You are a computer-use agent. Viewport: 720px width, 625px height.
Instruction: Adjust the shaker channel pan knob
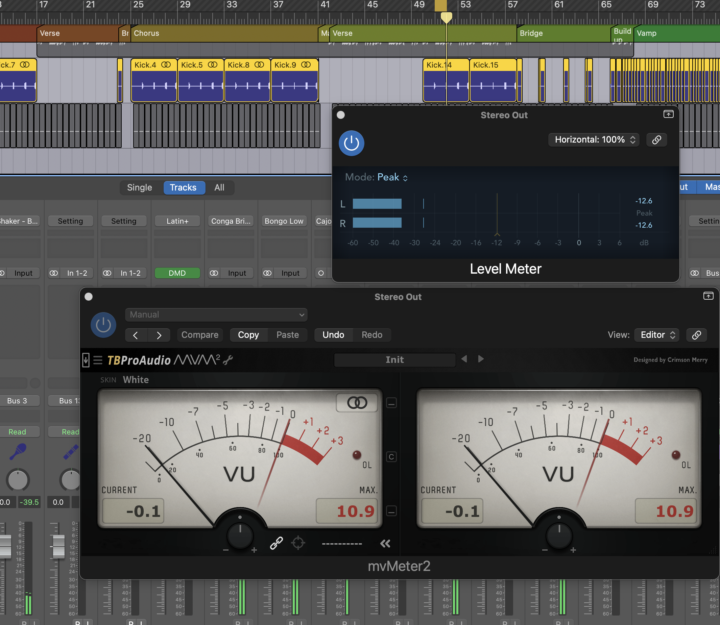pyautogui.click(x=17, y=480)
